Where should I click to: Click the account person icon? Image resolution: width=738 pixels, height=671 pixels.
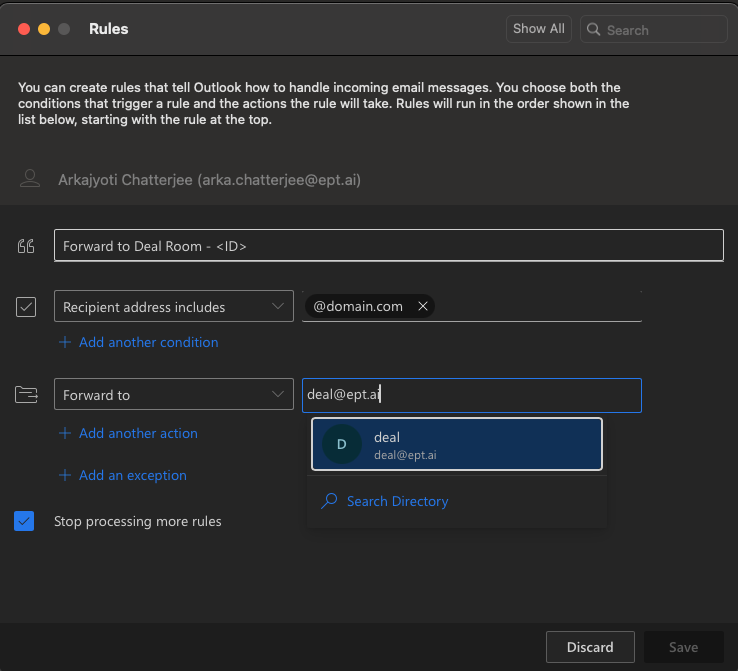[x=30, y=179]
